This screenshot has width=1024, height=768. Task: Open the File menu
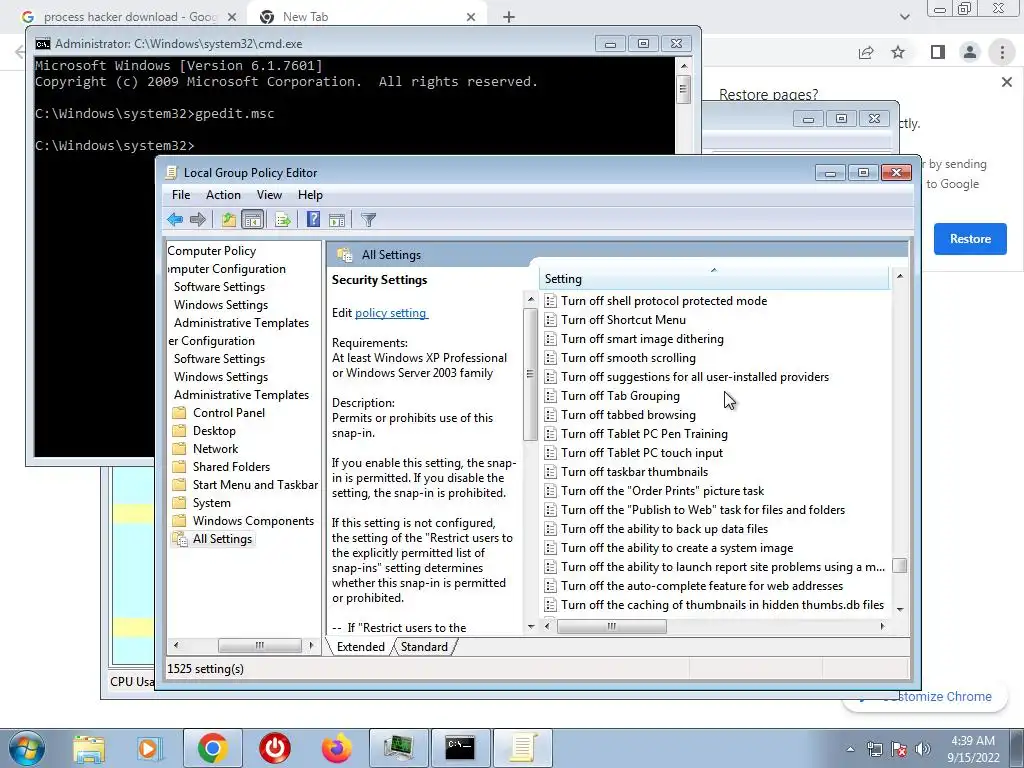pyautogui.click(x=181, y=195)
